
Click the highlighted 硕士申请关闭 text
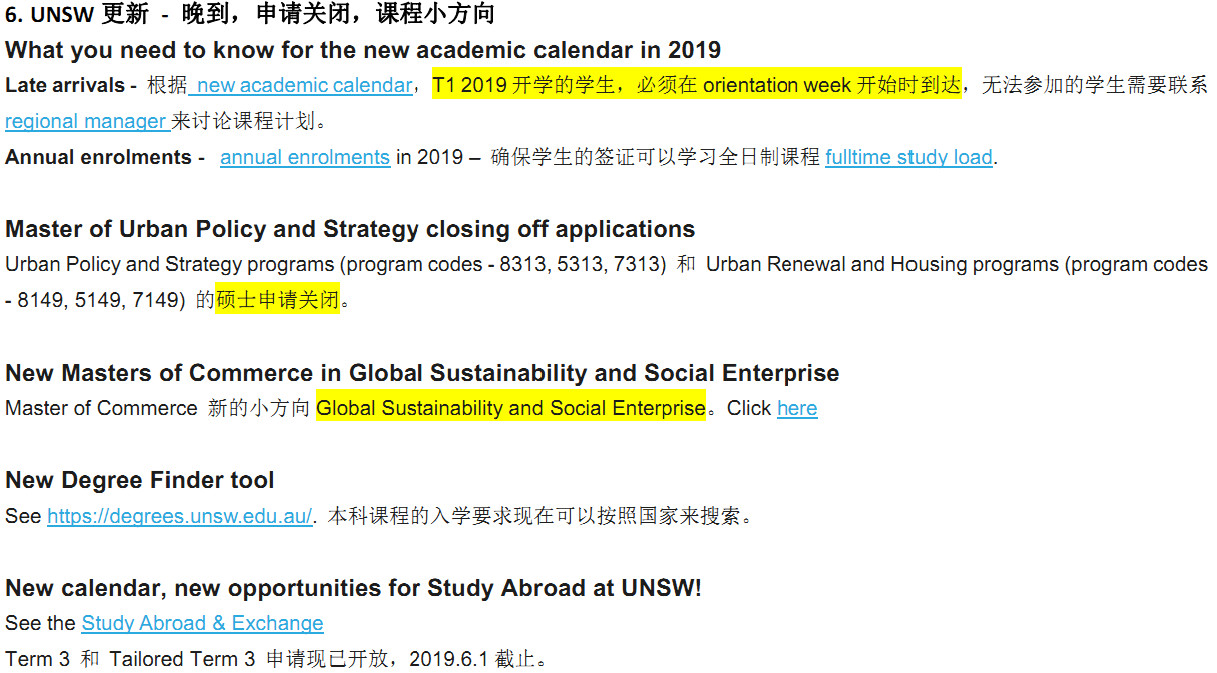tap(277, 300)
